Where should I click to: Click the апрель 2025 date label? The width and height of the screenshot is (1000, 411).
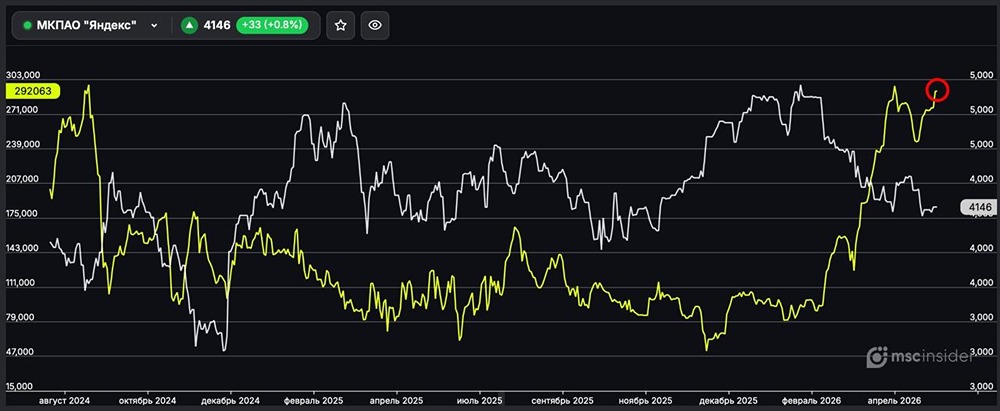click(x=397, y=400)
